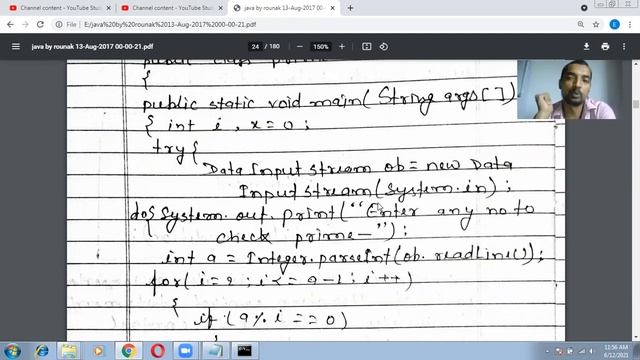The image size is (640, 360).
Task: Show hidden system tray icons
Action: [x=547, y=351]
